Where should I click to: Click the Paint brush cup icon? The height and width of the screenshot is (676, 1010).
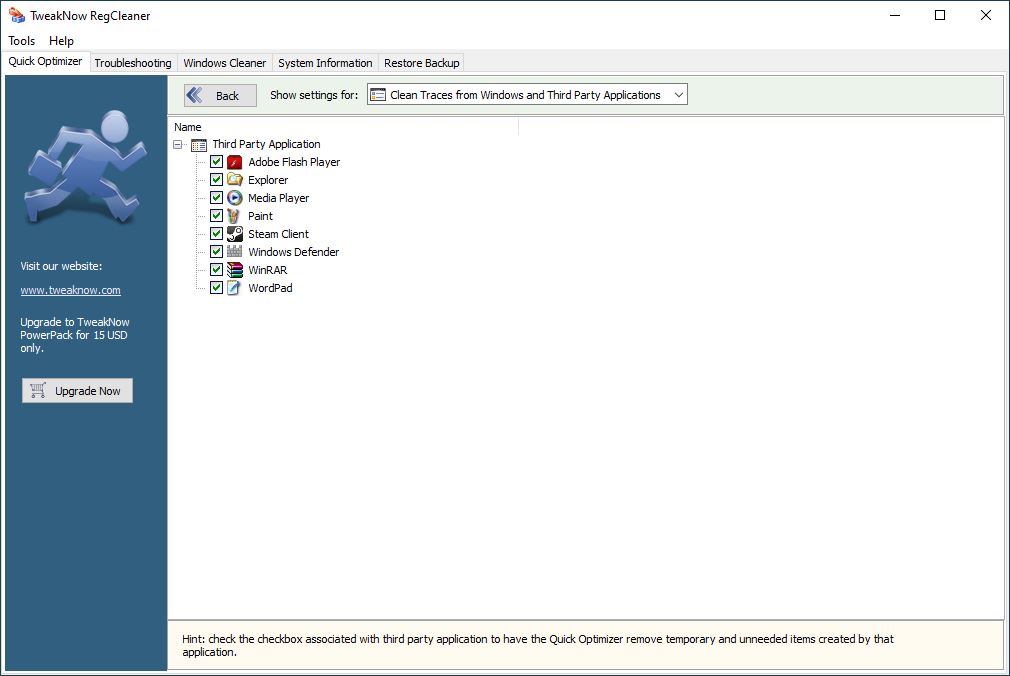click(234, 216)
